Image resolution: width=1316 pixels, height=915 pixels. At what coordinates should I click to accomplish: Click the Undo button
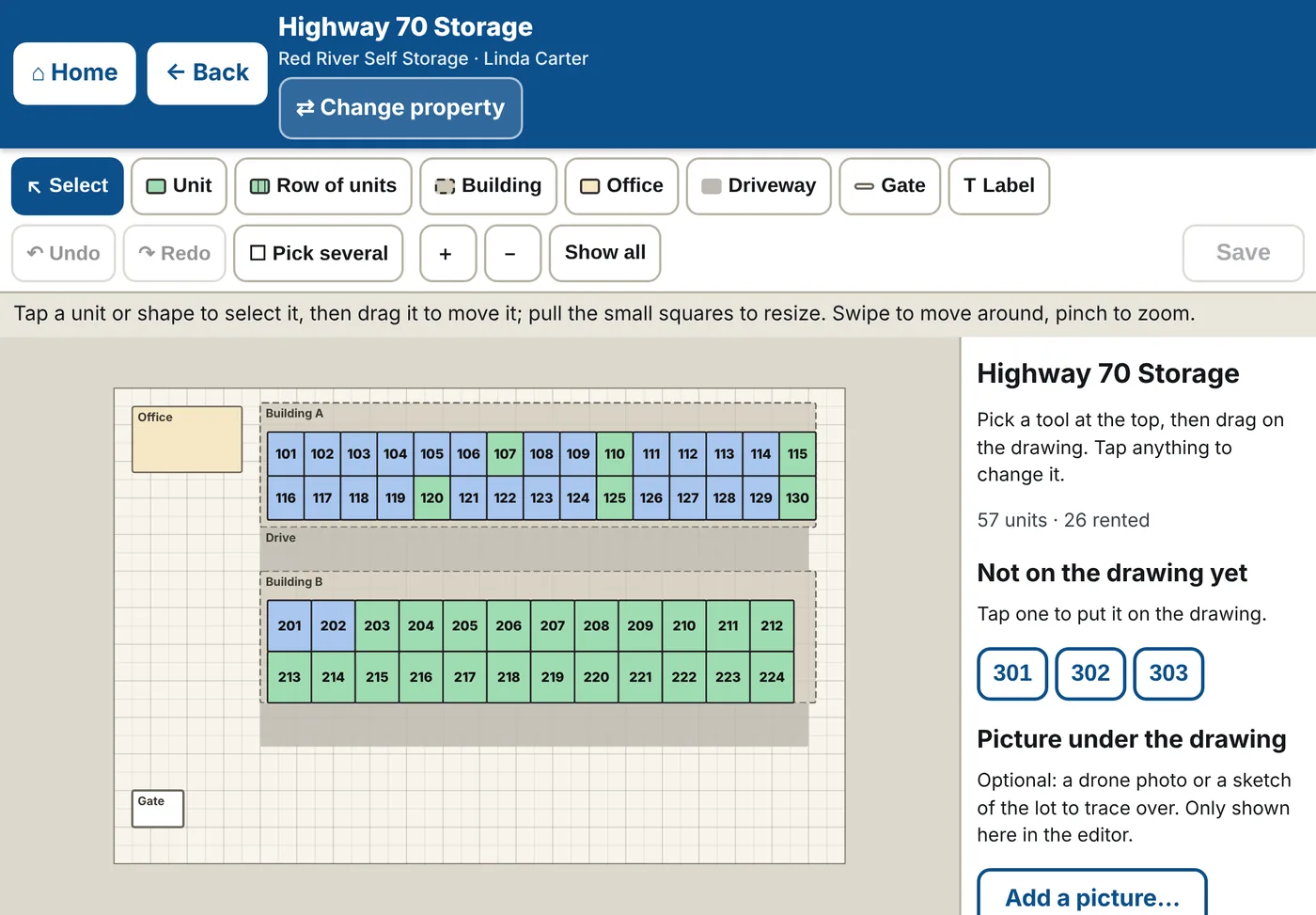click(x=63, y=253)
